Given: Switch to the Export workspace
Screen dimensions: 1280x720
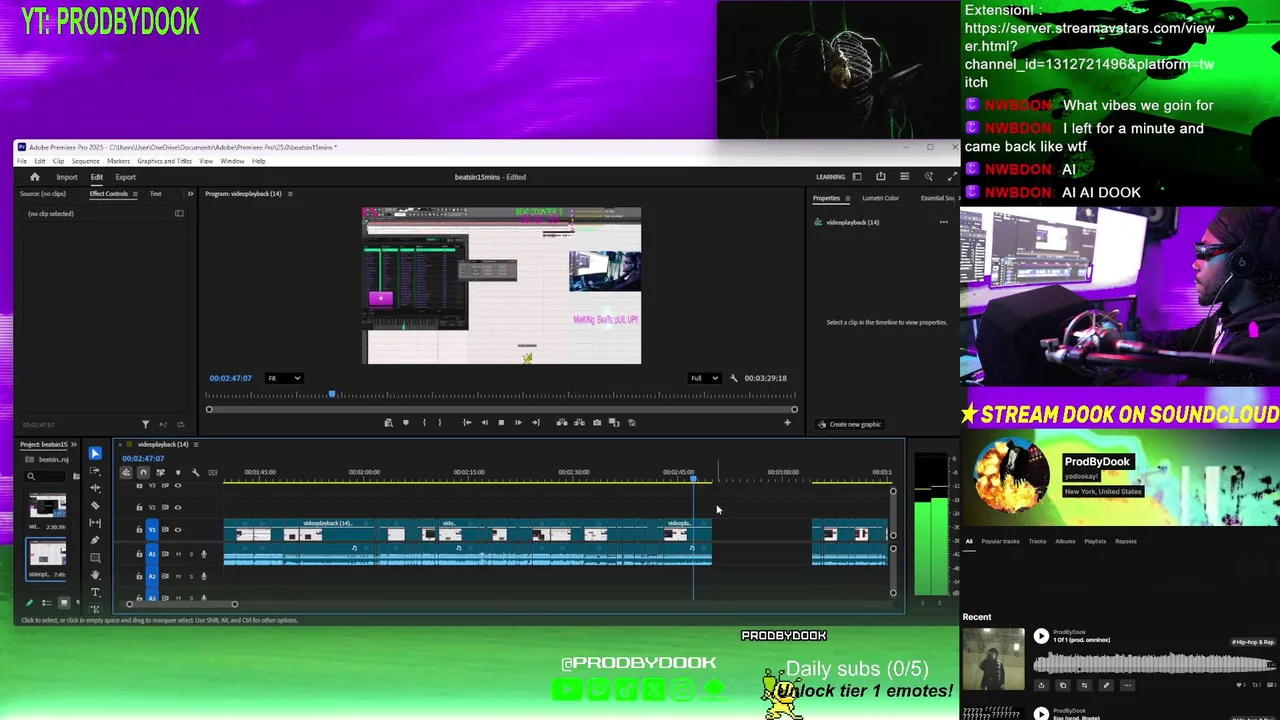Looking at the screenshot, I should pos(125,177).
